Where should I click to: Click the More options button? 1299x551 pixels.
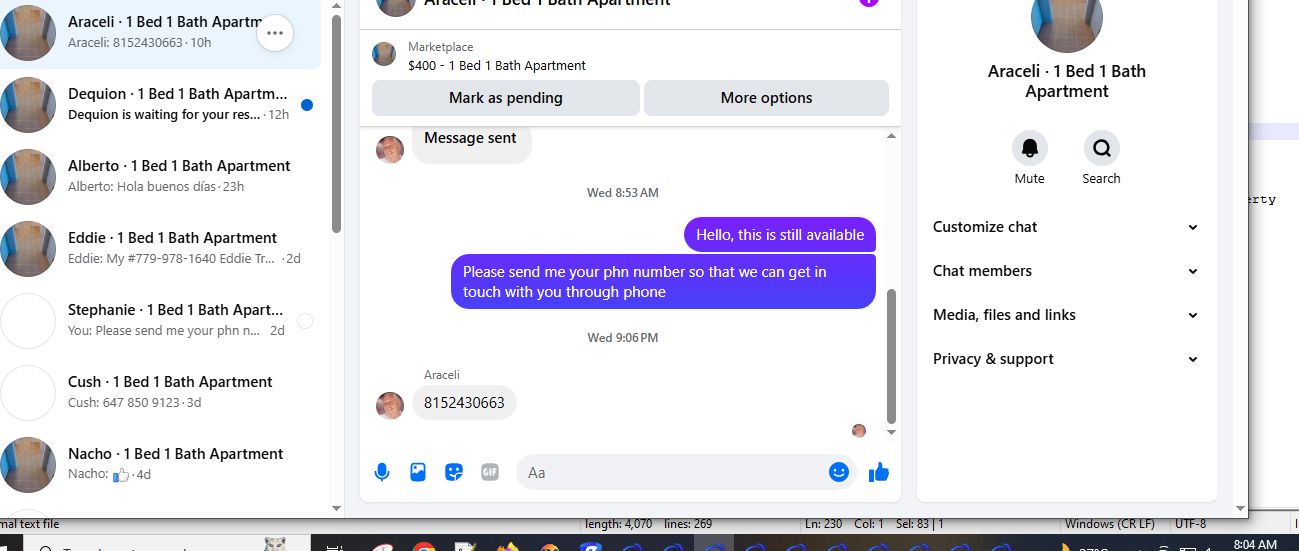click(x=766, y=98)
